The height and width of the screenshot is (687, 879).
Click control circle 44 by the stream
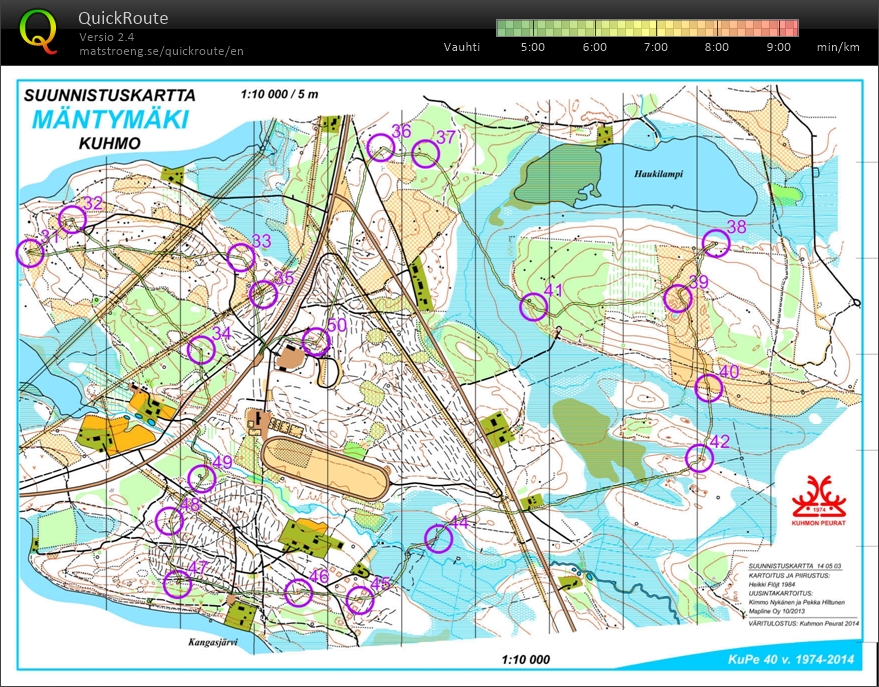click(440, 540)
